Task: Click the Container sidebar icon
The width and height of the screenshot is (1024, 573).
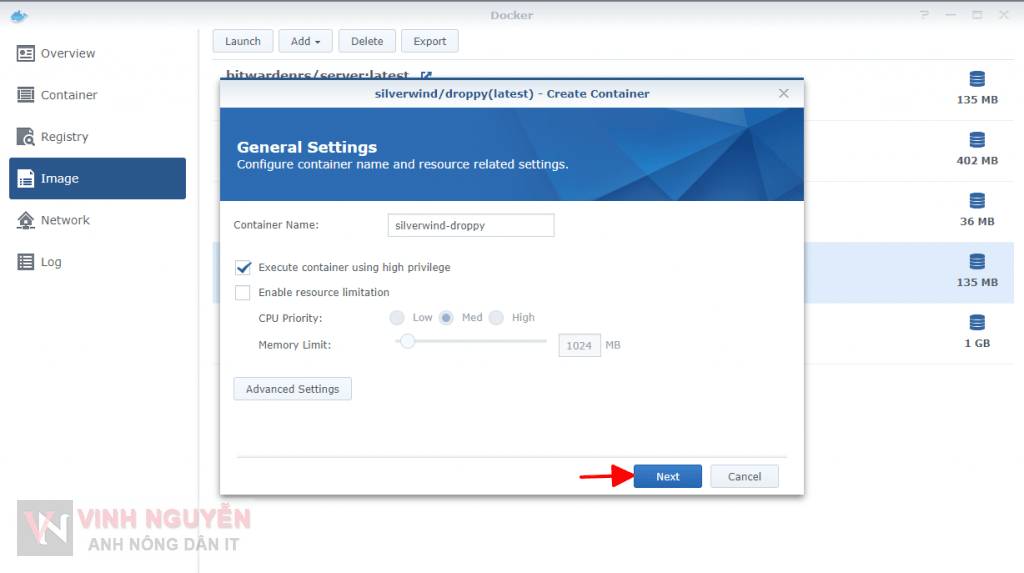Action: tap(26, 95)
